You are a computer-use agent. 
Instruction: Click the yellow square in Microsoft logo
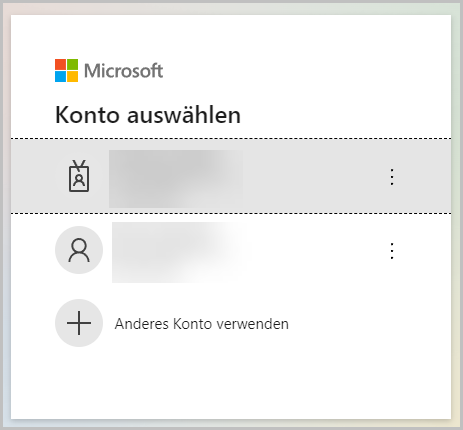click(x=73, y=77)
